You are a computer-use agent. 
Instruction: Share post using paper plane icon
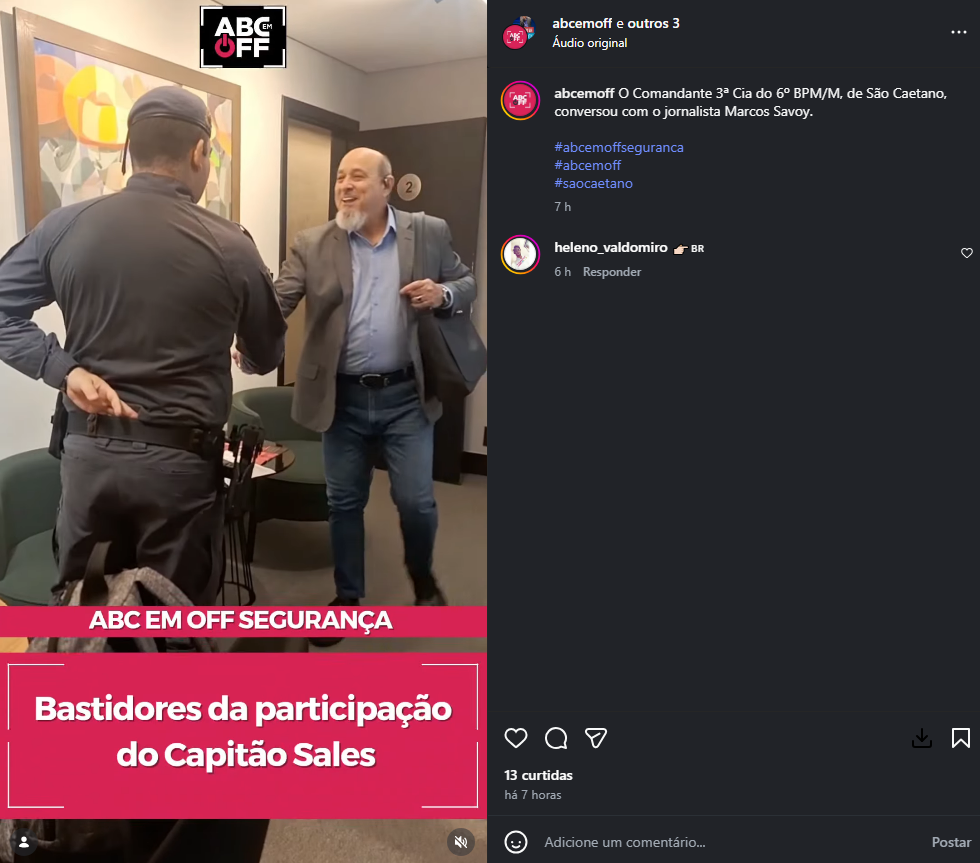596,738
